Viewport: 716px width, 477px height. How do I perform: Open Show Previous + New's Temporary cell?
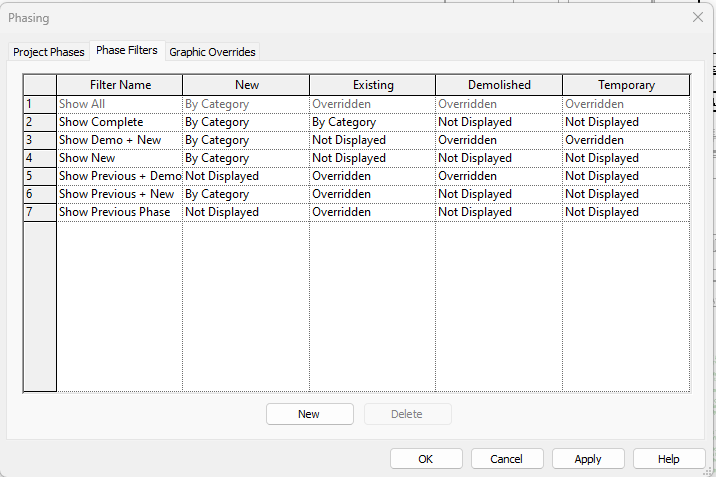(x=626, y=194)
